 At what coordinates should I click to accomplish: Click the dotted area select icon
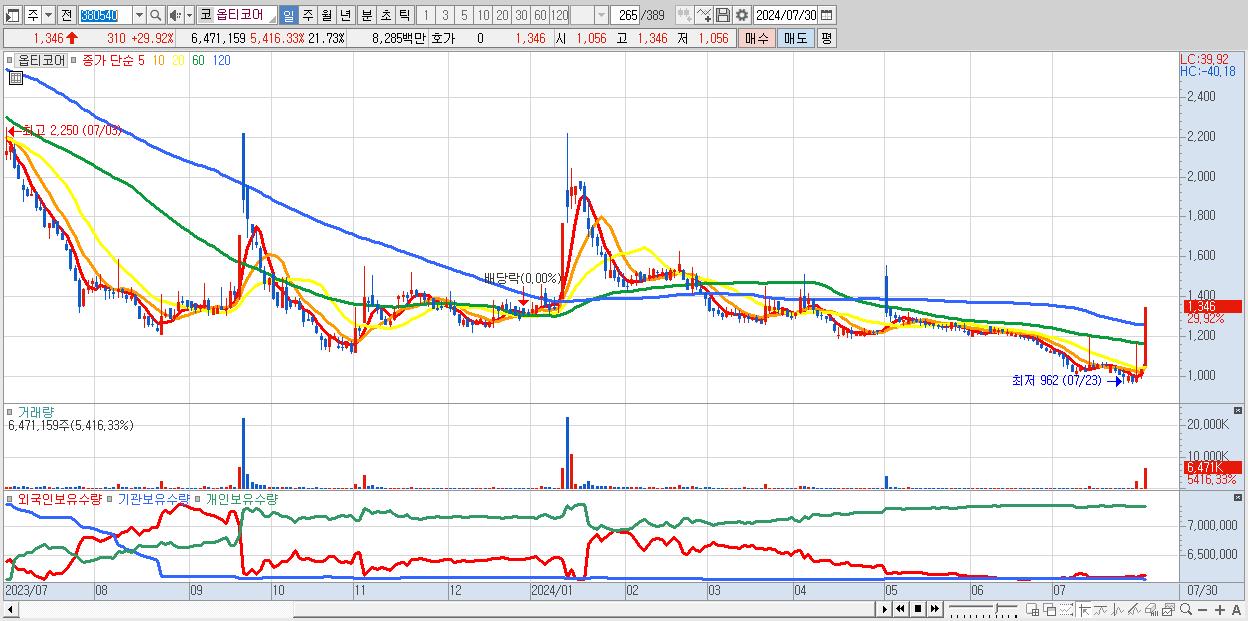pos(1066,609)
